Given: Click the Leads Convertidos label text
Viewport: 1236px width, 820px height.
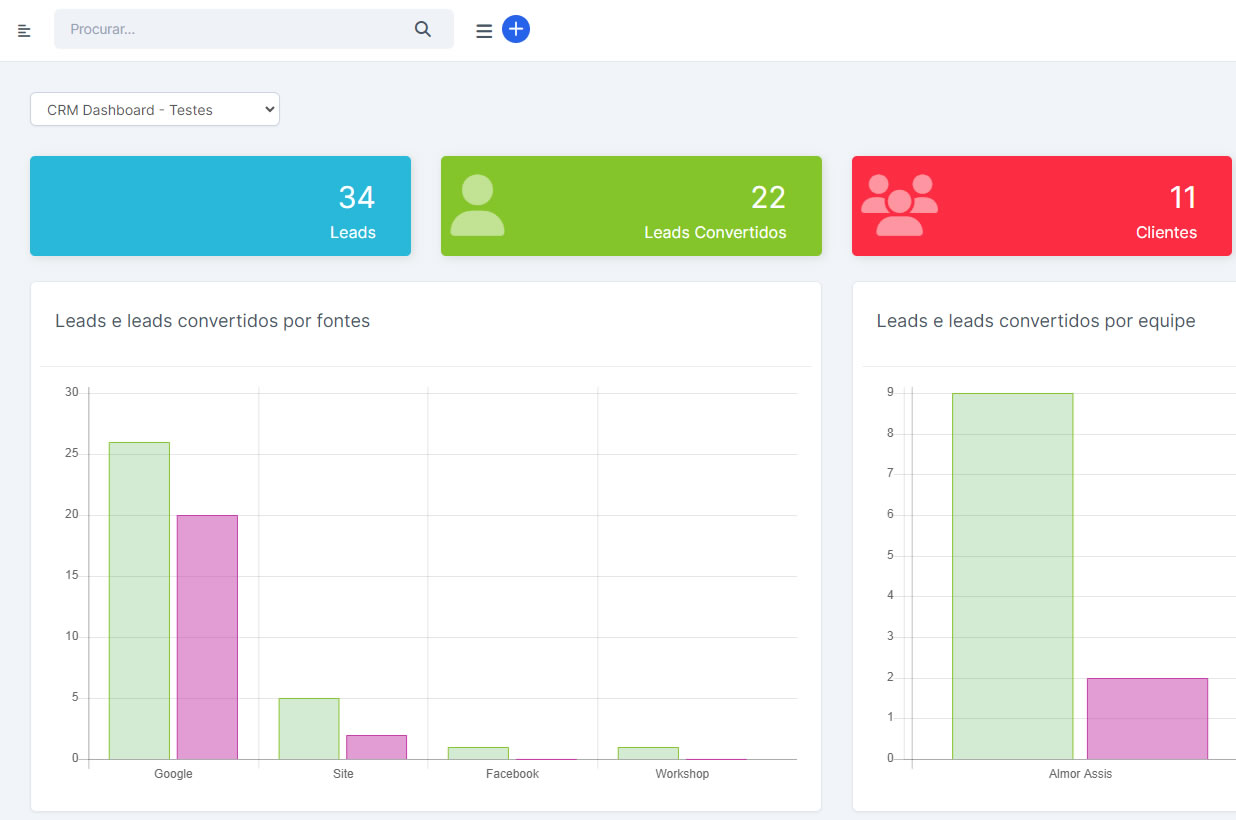Looking at the screenshot, I should click(x=715, y=233).
